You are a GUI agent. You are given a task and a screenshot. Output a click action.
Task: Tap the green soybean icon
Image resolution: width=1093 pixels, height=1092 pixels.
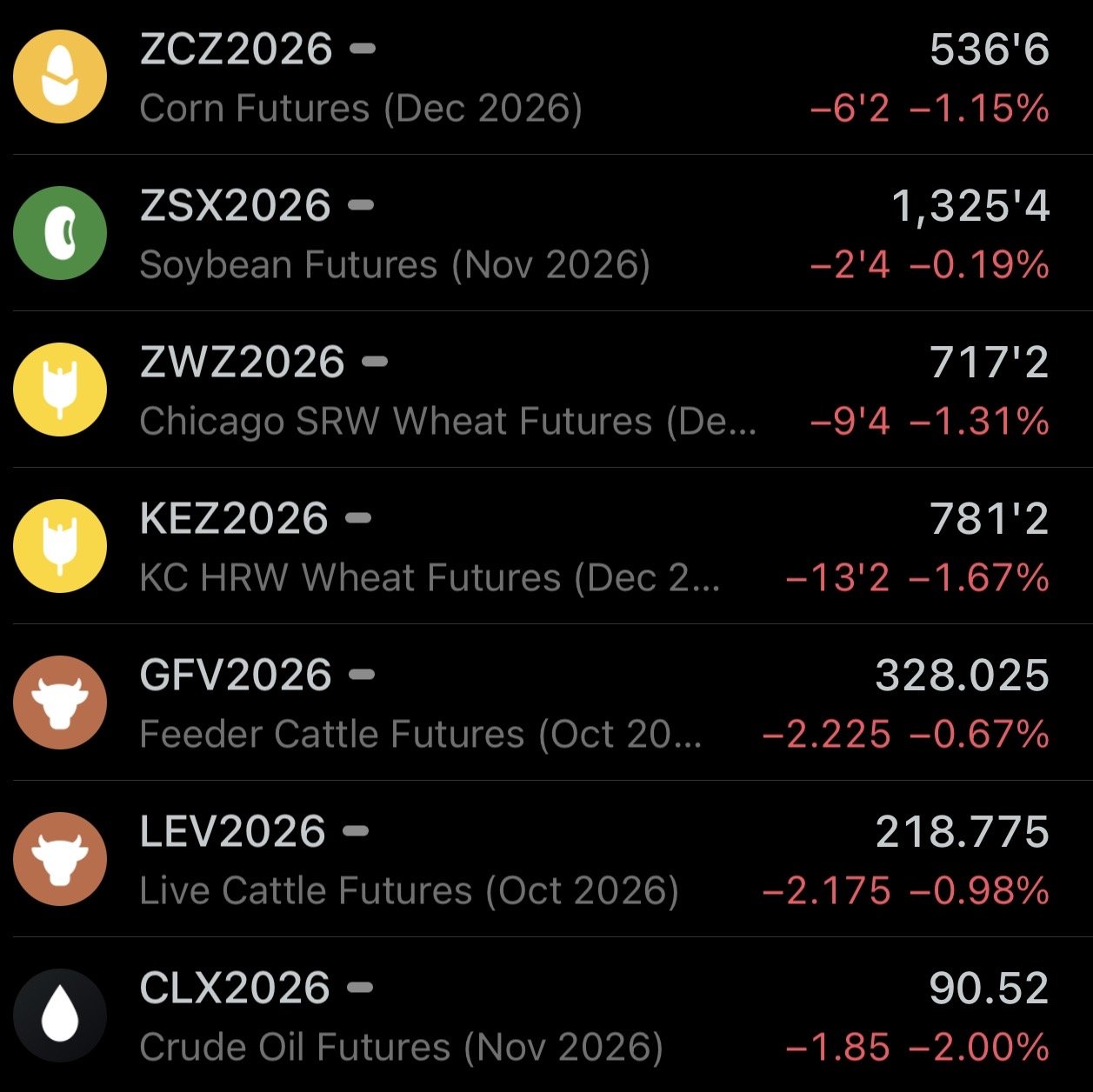click(60, 233)
